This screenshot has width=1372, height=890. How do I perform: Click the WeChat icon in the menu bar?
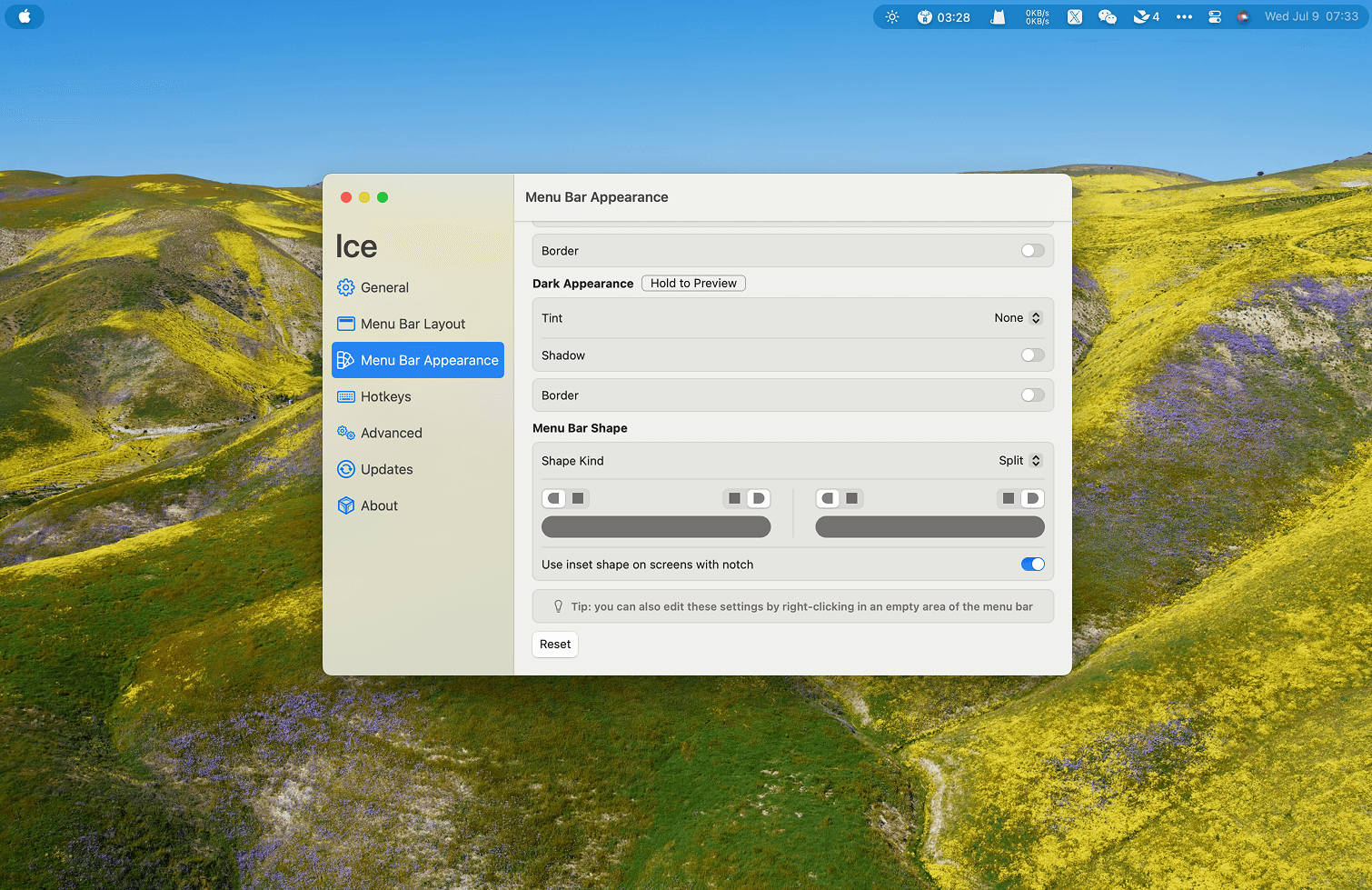point(1108,16)
